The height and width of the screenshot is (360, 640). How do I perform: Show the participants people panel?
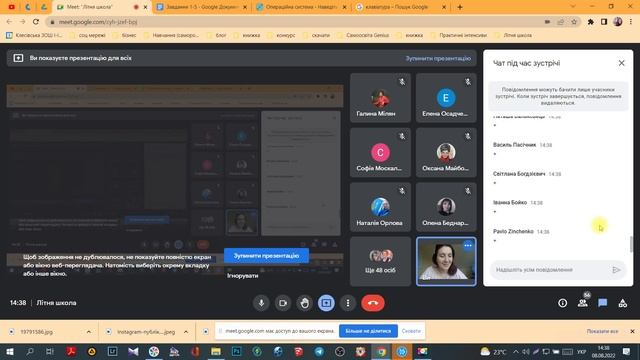click(x=583, y=303)
